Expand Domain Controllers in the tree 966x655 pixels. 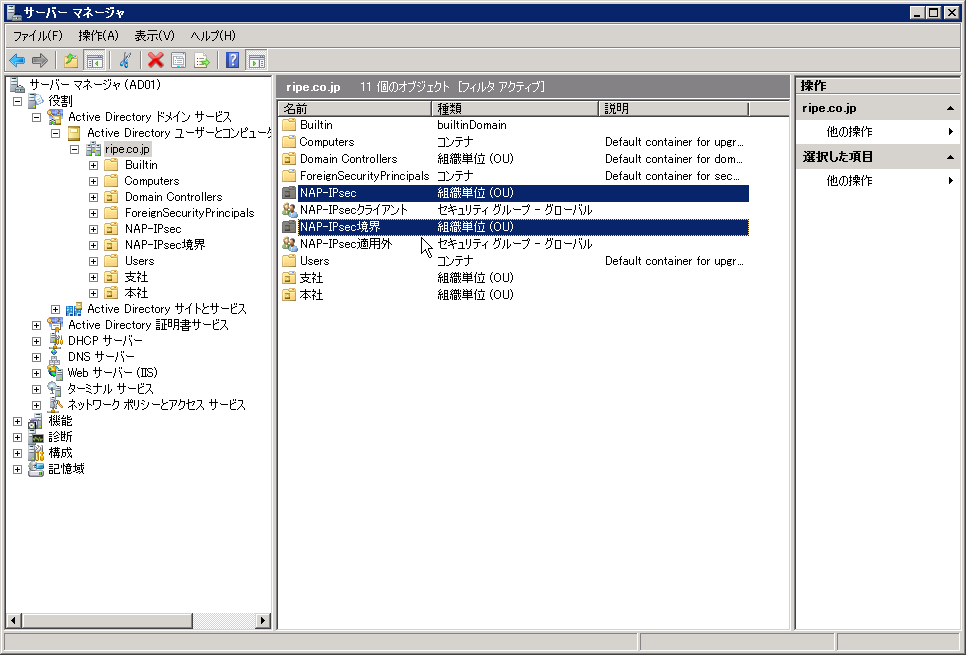pos(94,197)
